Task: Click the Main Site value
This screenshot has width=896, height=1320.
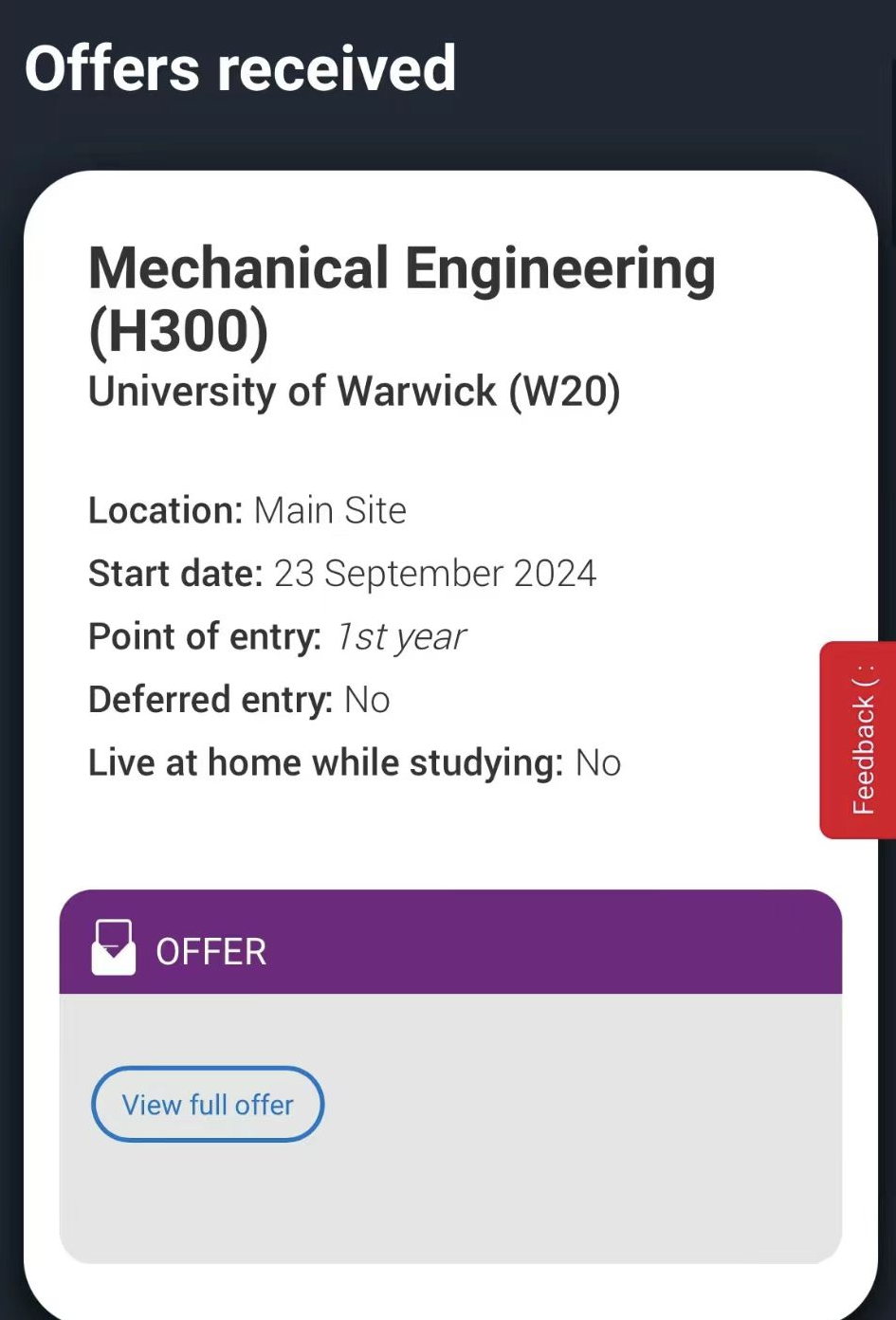Action: [x=330, y=511]
